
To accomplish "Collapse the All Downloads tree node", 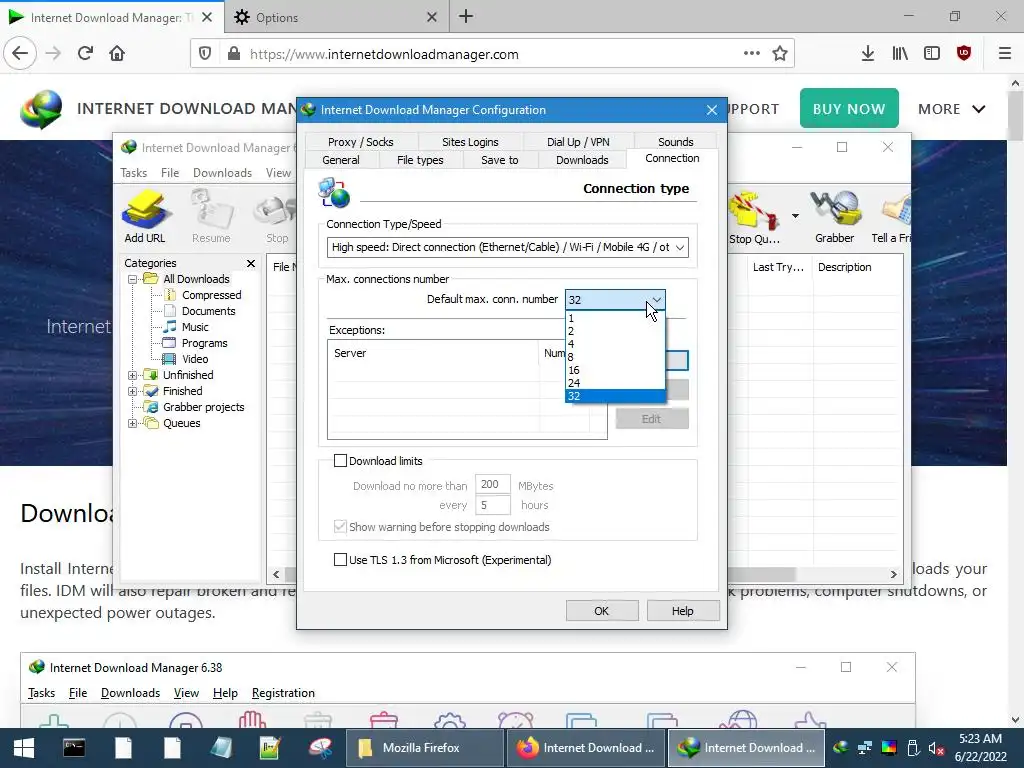I will [x=133, y=279].
